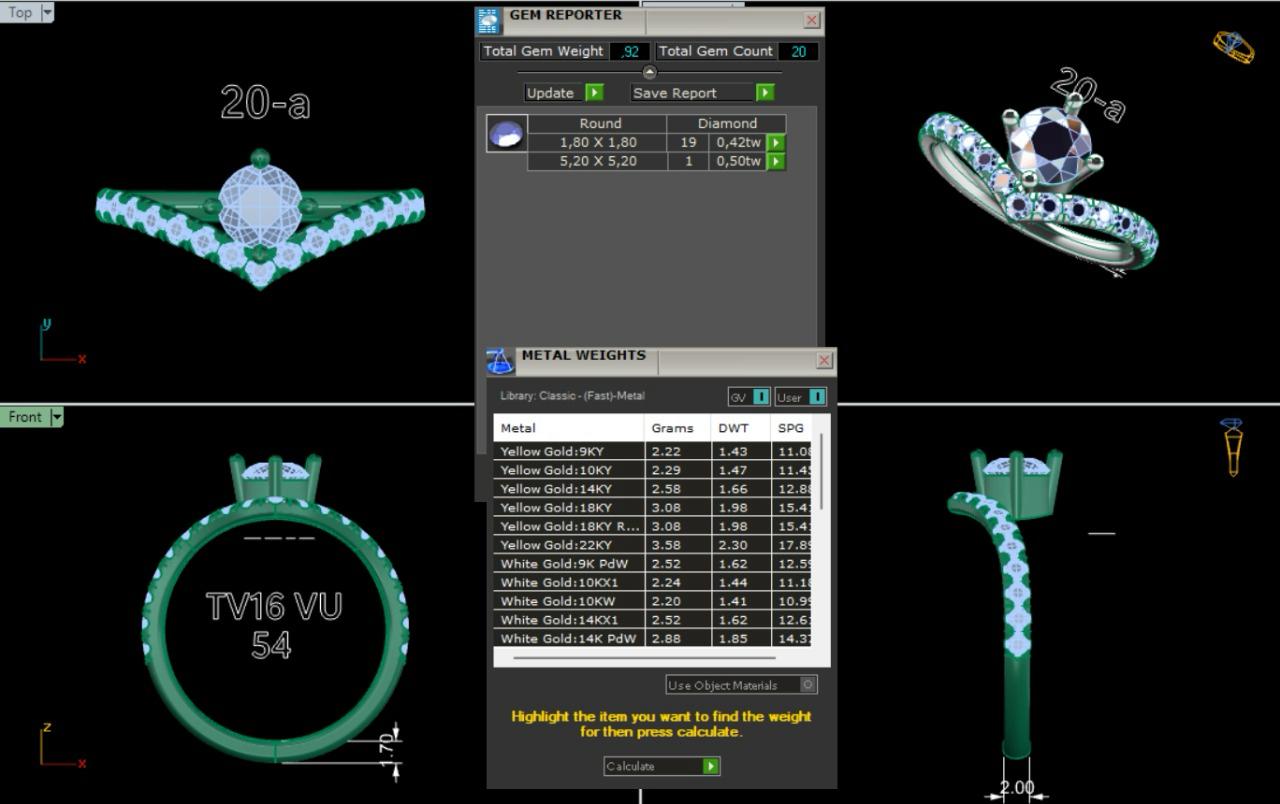Screen dimensions: 1280x804
Task: Select the Yellow Gold:22KY row
Action: coord(652,545)
